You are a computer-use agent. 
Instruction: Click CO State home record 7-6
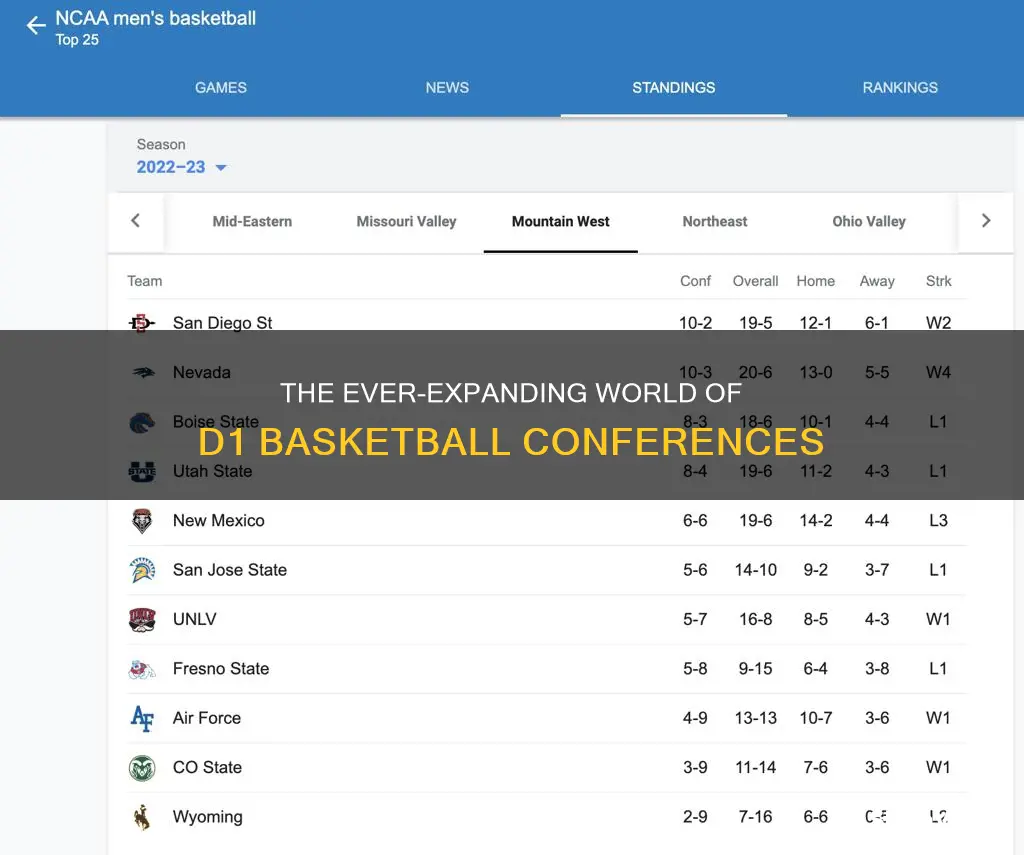click(816, 767)
